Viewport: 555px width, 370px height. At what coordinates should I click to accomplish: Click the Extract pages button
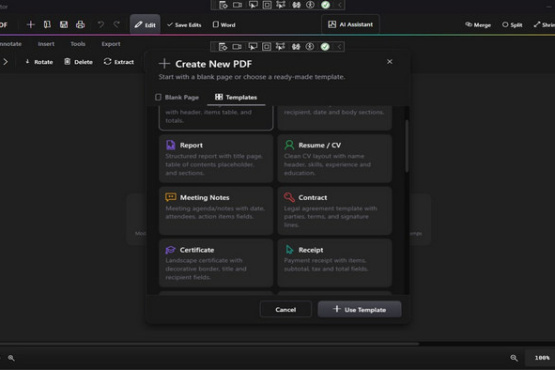[119, 62]
